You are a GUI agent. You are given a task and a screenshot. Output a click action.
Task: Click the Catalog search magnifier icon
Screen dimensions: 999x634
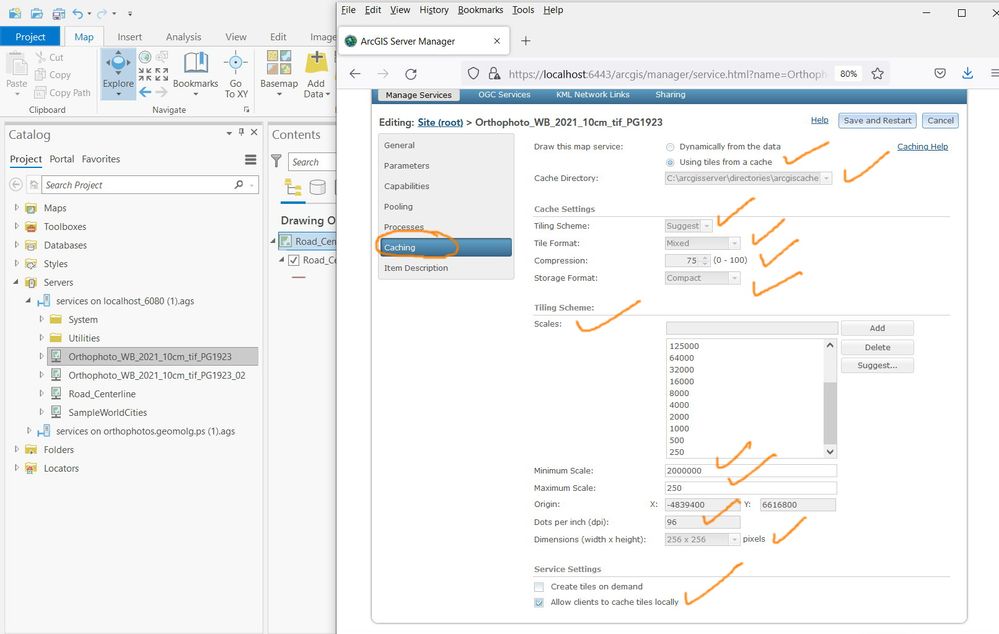point(239,185)
